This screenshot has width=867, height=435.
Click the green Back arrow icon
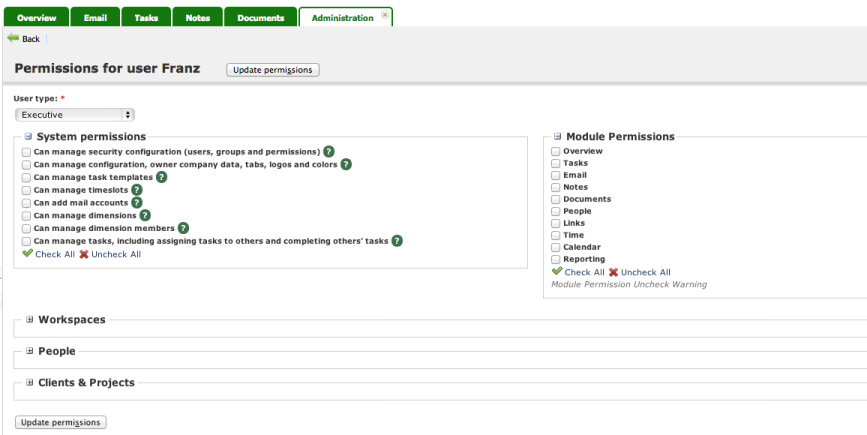(13, 38)
